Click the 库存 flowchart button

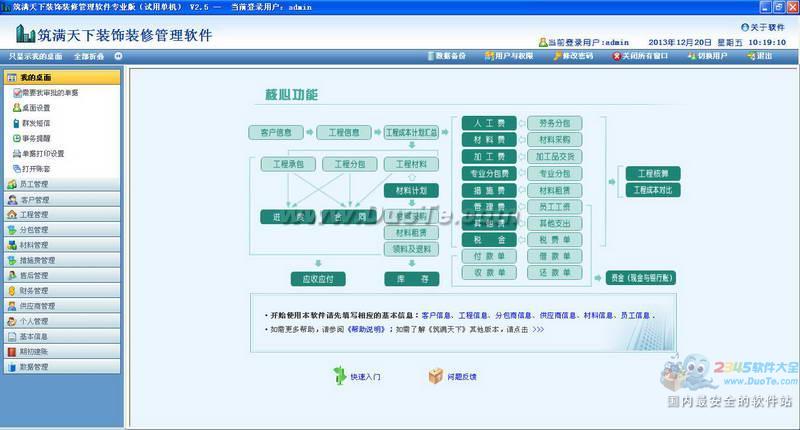click(x=411, y=279)
